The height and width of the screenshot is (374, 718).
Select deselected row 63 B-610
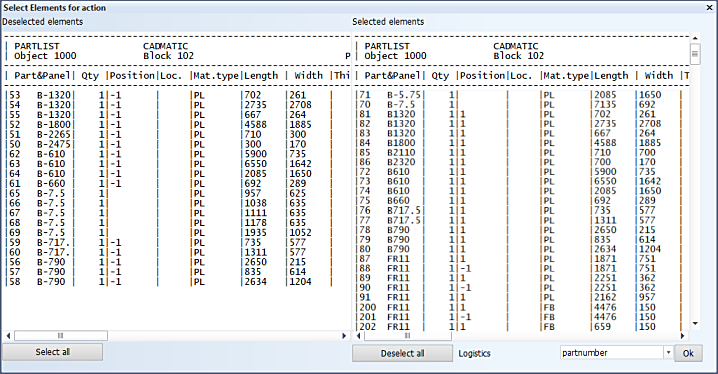click(177, 164)
